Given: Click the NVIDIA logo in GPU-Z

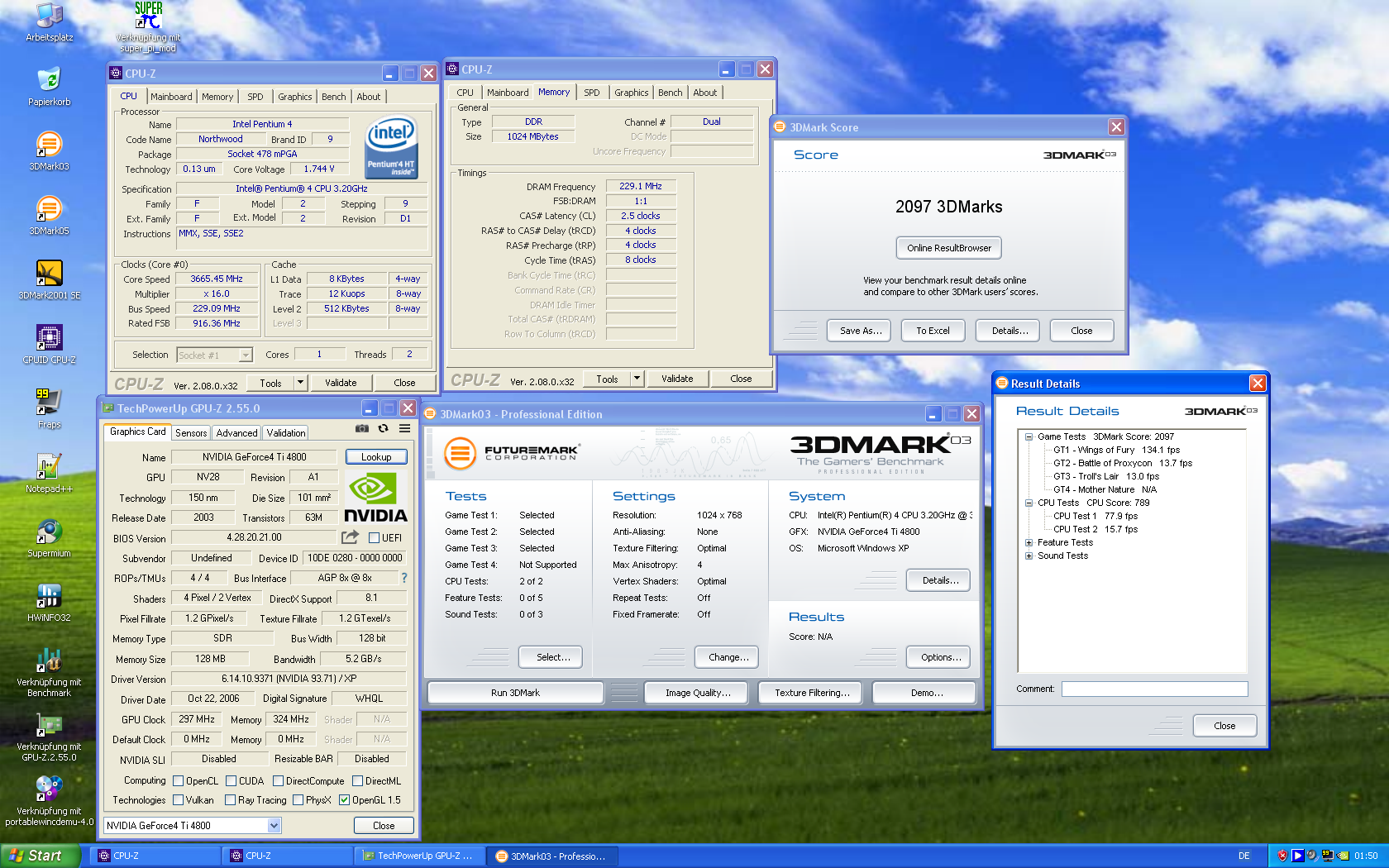Looking at the screenshot, I should [375, 497].
